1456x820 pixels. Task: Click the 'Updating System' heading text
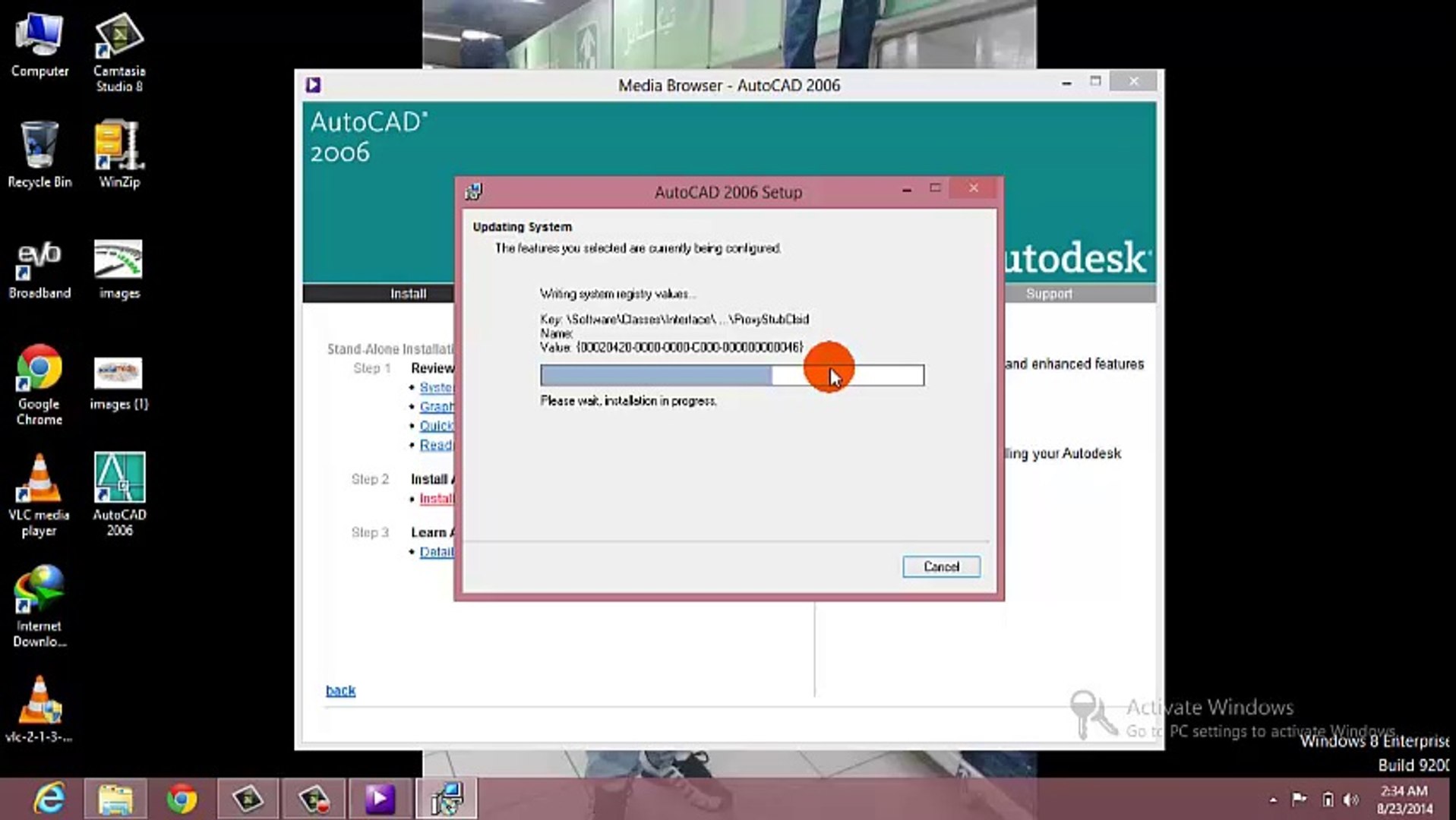click(x=522, y=227)
